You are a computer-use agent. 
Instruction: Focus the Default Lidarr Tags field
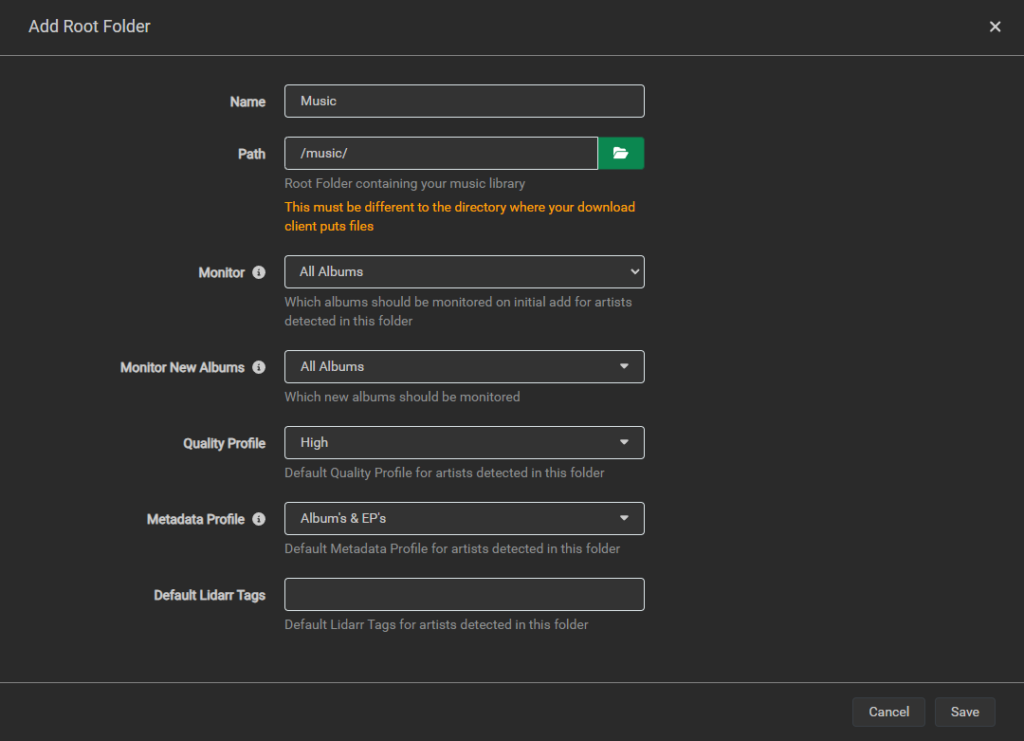coord(464,594)
